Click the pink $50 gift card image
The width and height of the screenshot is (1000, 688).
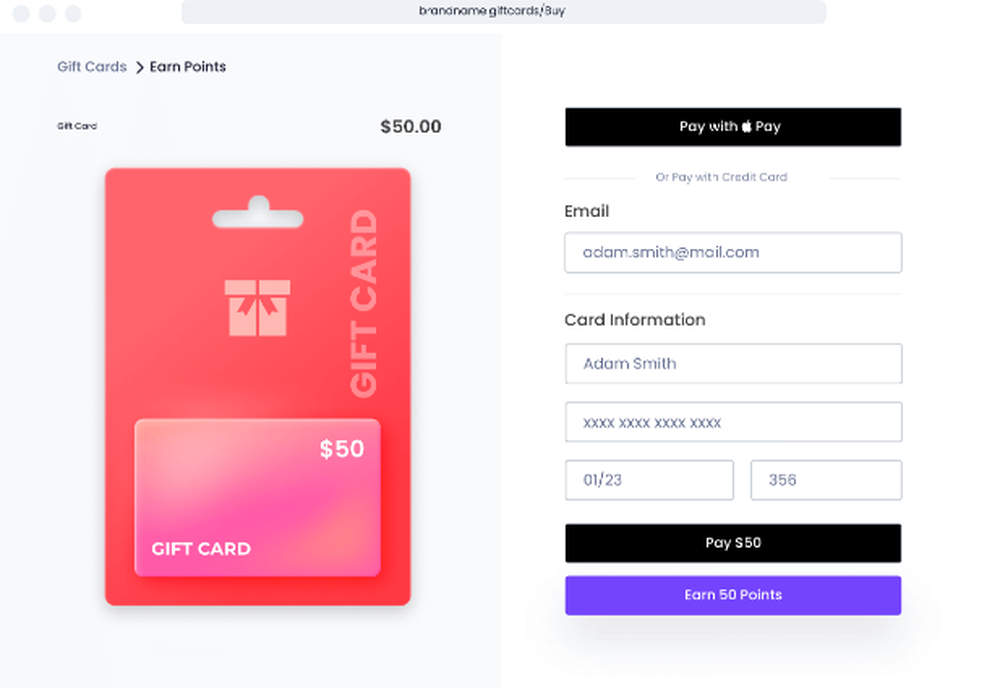[x=258, y=497]
